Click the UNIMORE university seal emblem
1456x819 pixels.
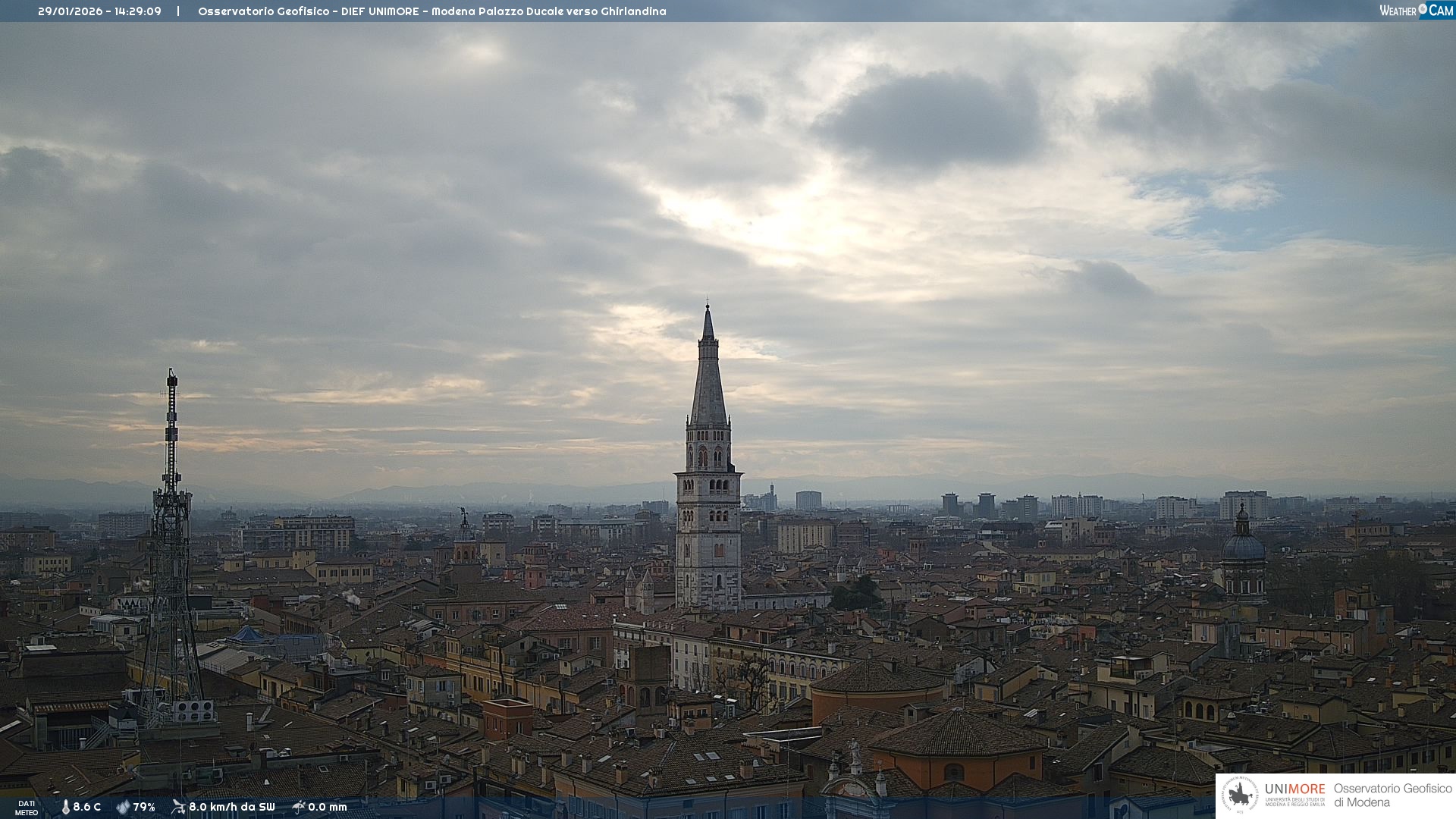[x=1240, y=795]
